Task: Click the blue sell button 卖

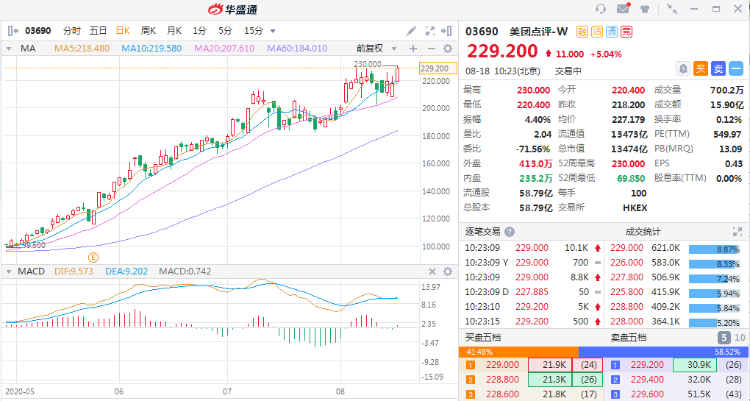Action: click(x=718, y=69)
